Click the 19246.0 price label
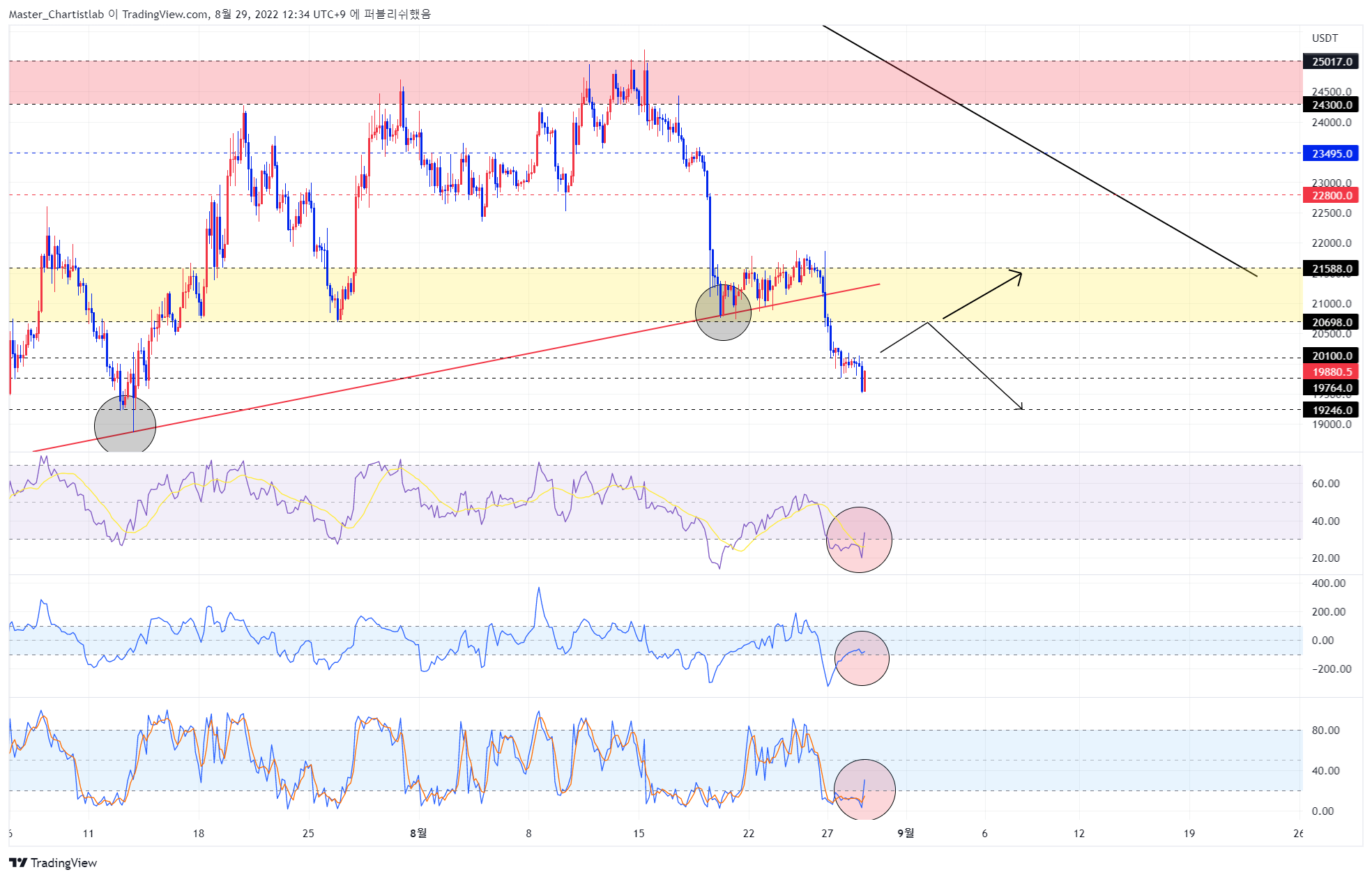The height and width of the screenshot is (879, 1372). coord(1331,410)
